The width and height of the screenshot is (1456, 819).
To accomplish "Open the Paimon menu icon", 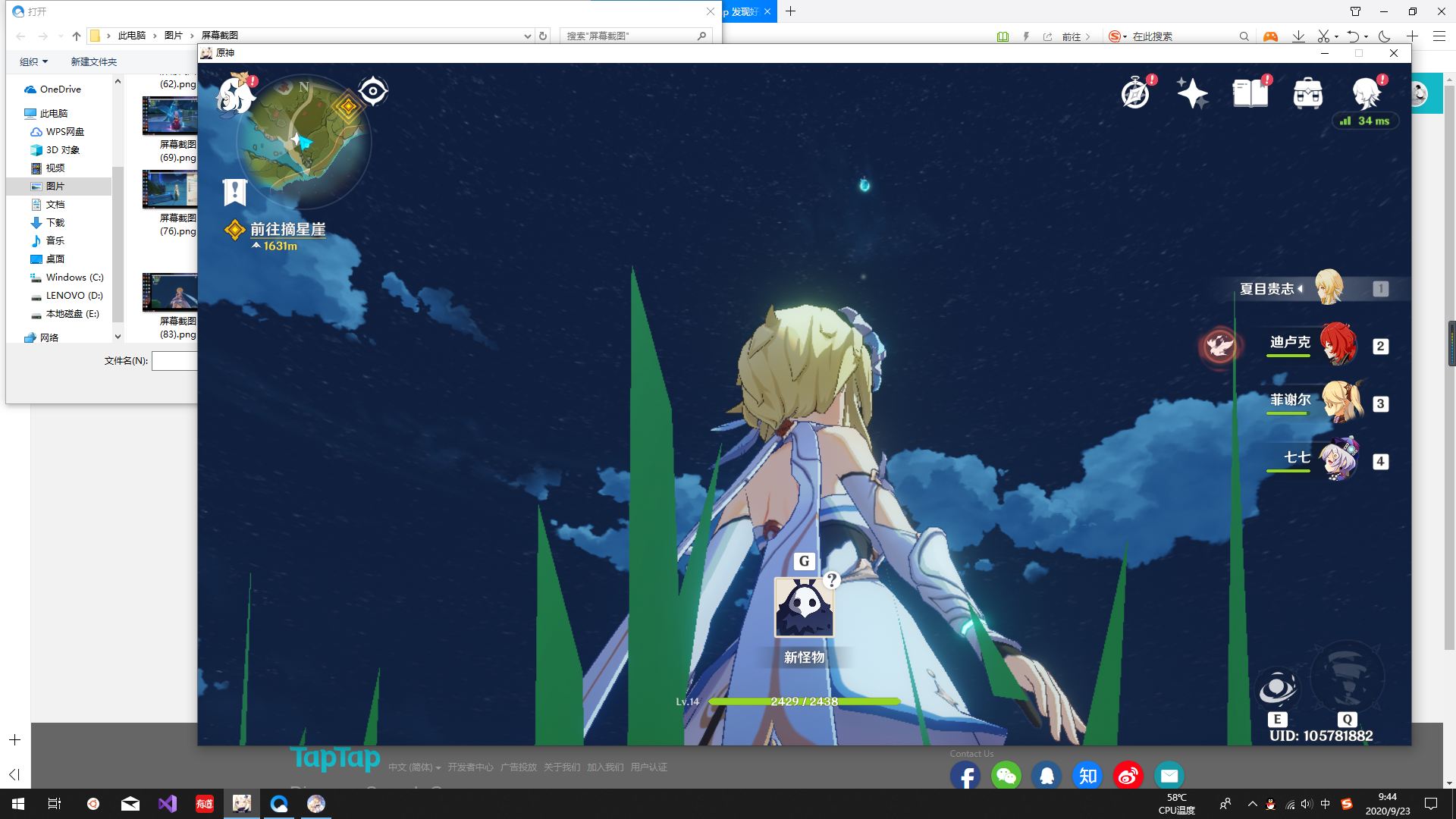I will tap(236, 94).
